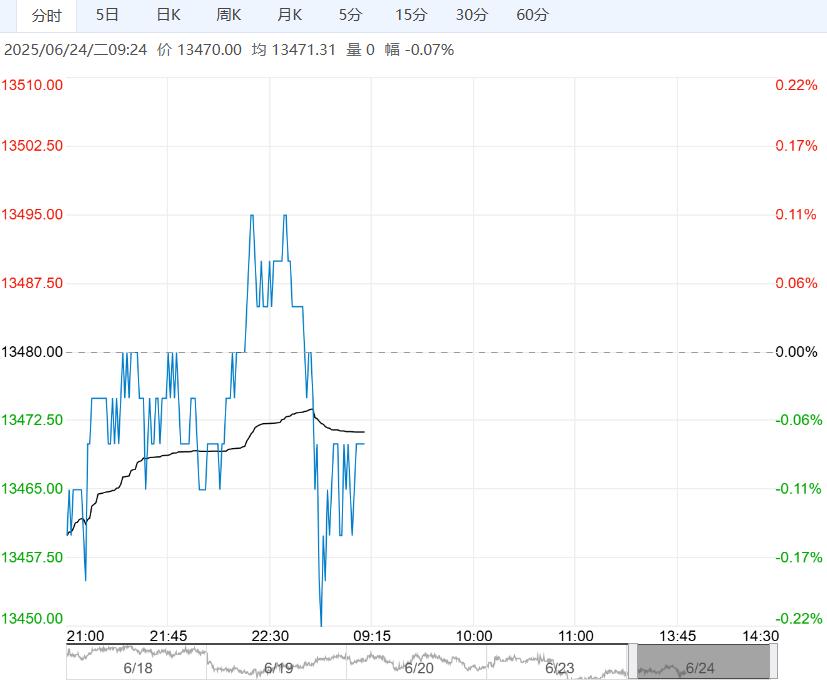827x683 pixels.
Task: Select the 5分 five-minute interval tab
Action: 351,15
